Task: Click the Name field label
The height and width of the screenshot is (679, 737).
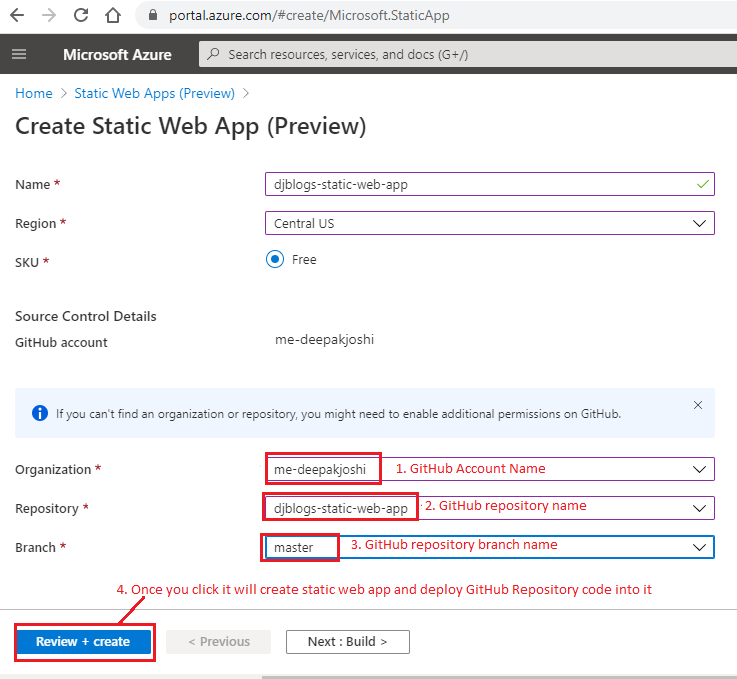Action: tap(32, 185)
